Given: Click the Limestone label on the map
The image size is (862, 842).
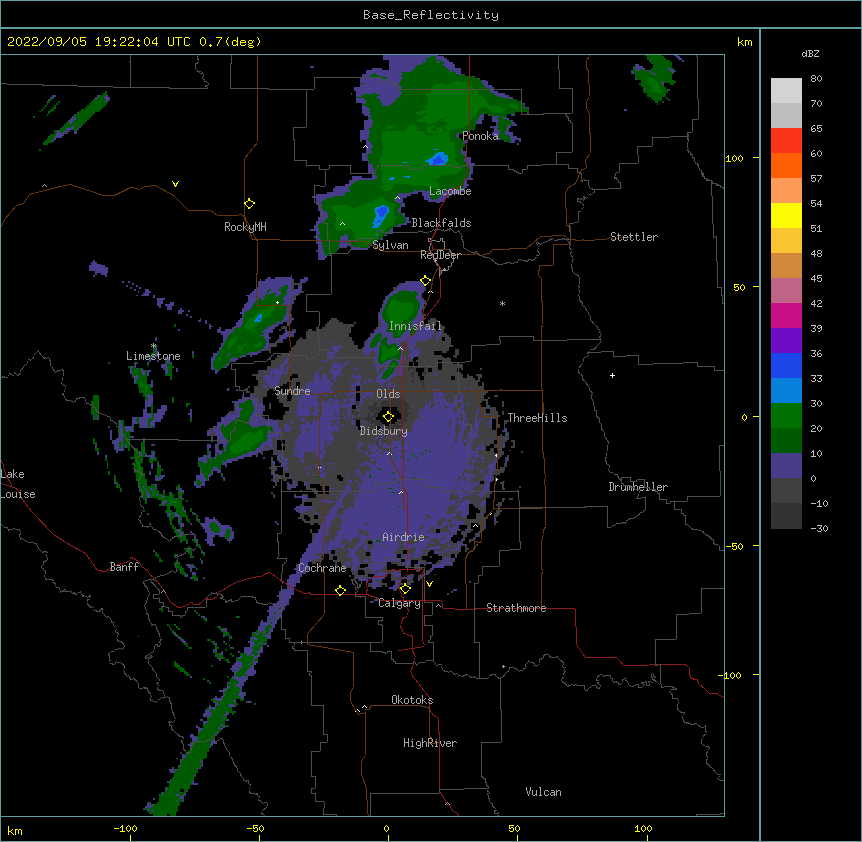Looking at the screenshot, I should [x=153, y=356].
